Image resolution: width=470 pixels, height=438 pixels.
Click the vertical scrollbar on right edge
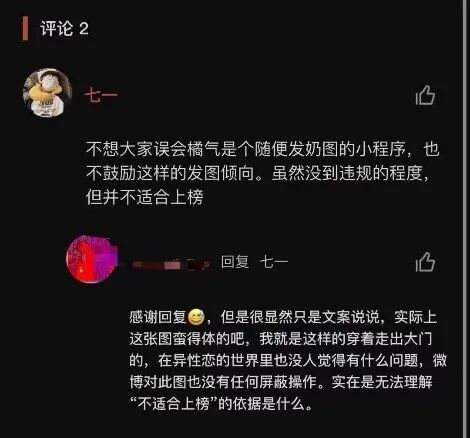pos(465,219)
